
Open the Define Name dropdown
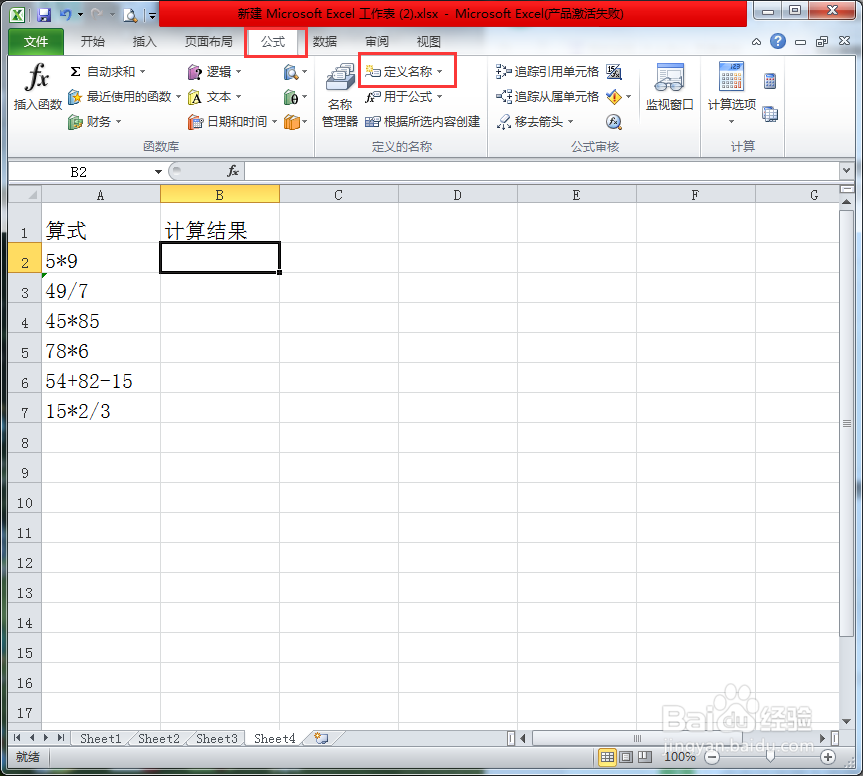click(406, 71)
